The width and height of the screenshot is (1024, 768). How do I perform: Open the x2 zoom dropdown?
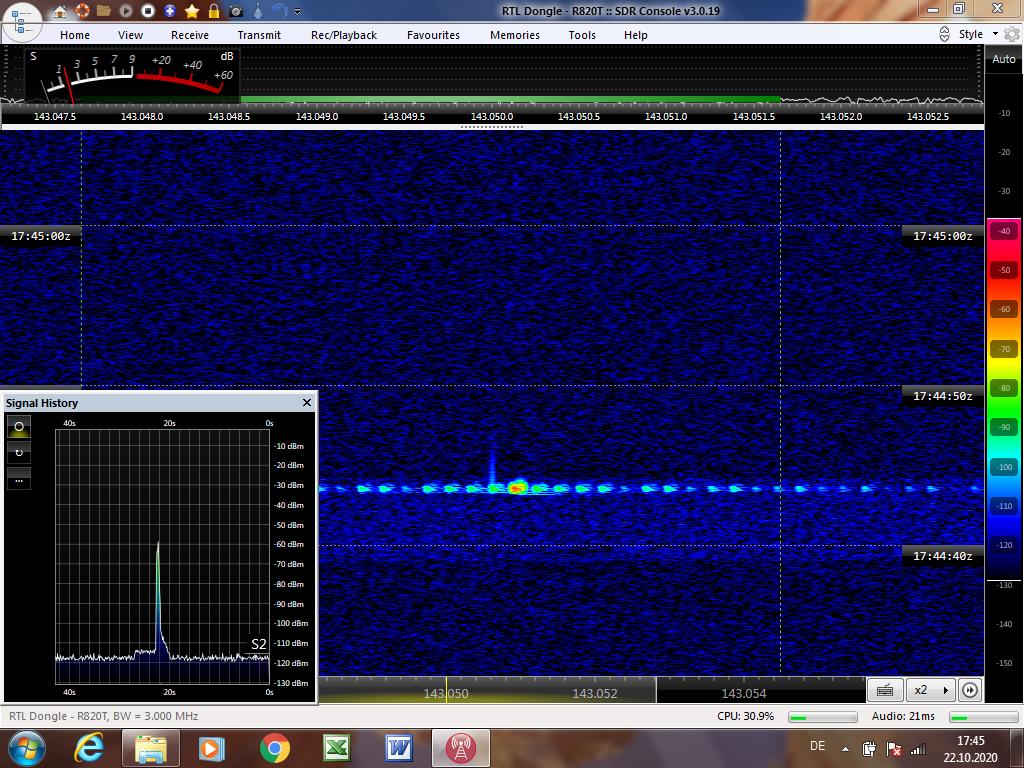[x=930, y=690]
